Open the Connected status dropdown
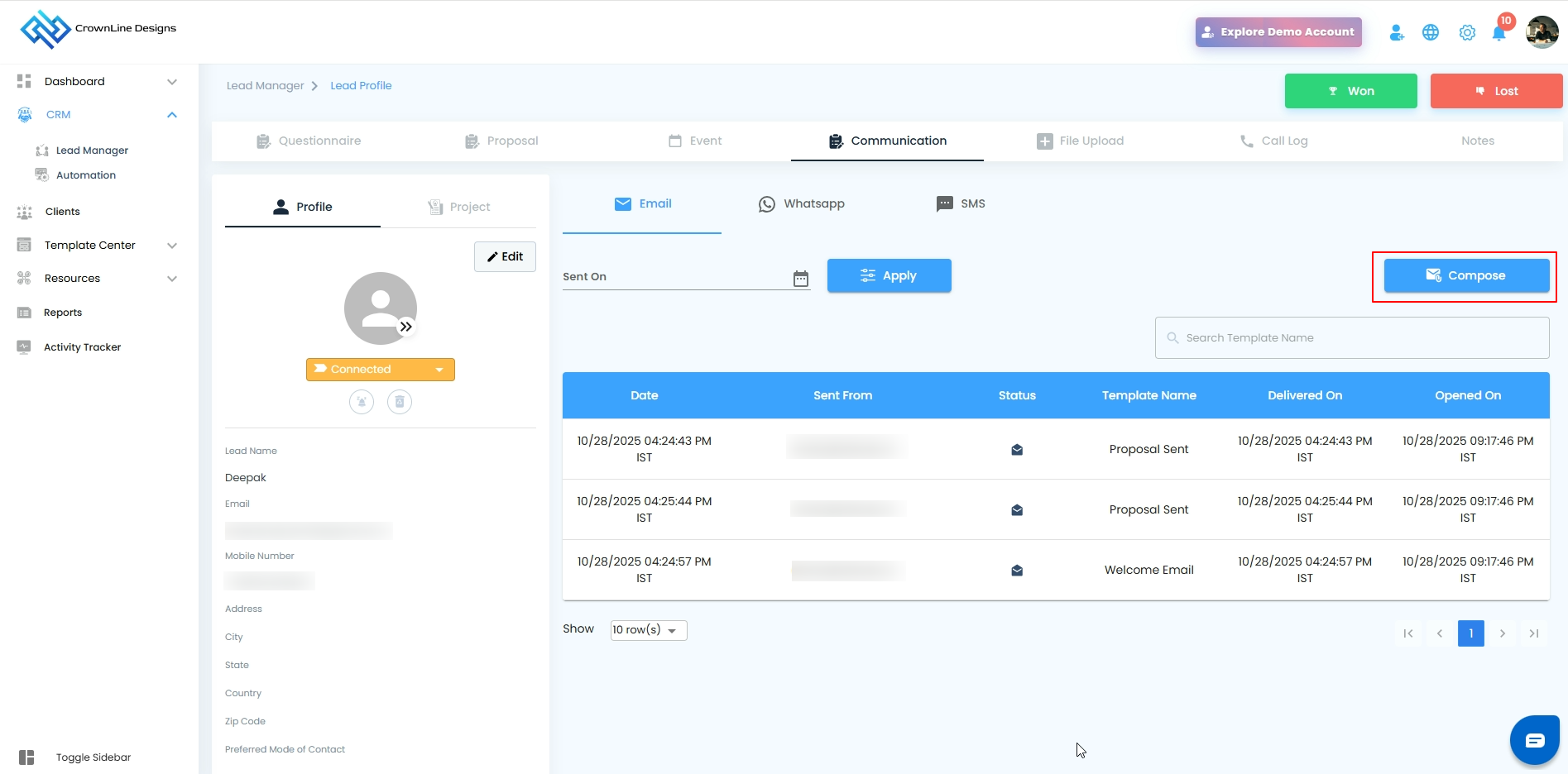Viewport: 1568px width, 774px height. pos(381,370)
